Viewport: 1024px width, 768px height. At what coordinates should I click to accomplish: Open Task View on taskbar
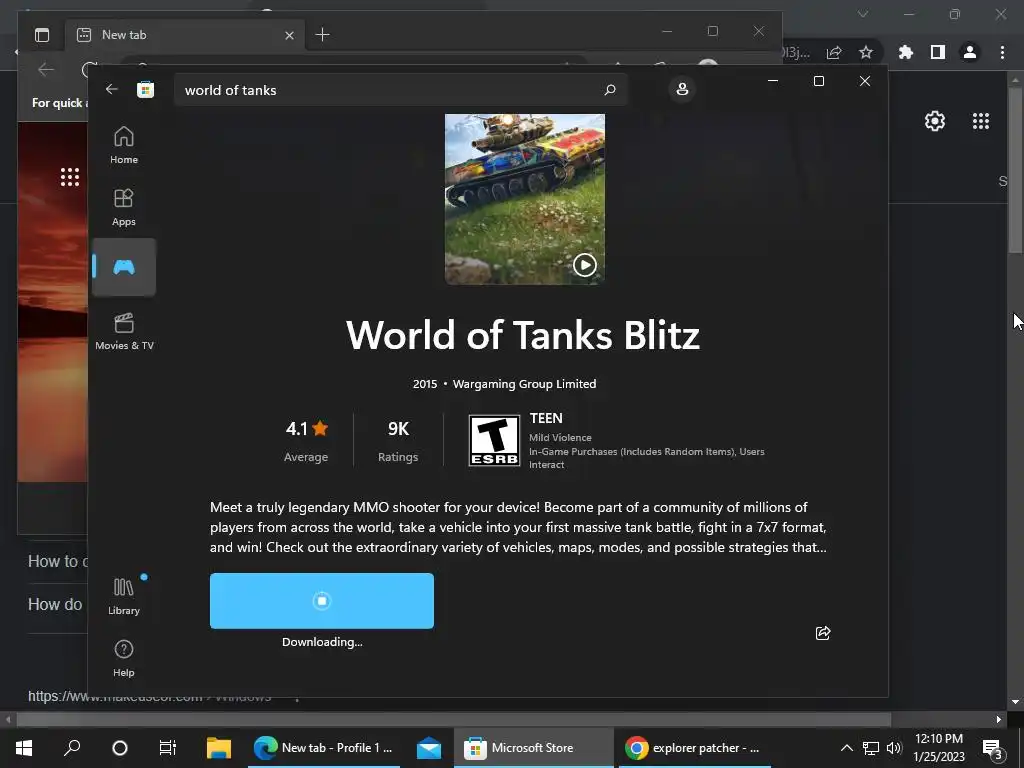pyautogui.click(x=168, y=748)
